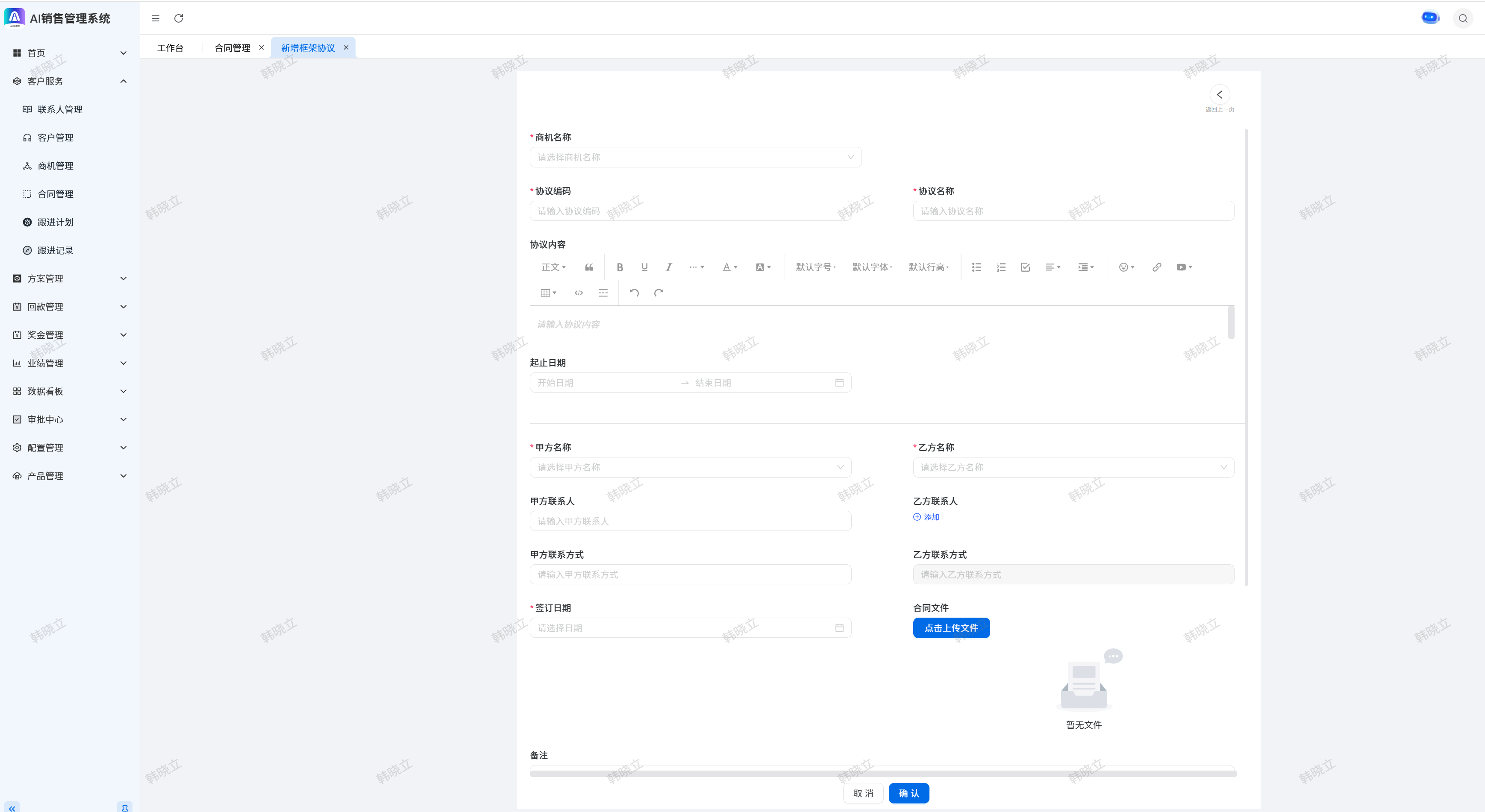Open the font color picker dropdown
The width and height of the screenshot is (1485, 812).
(729, 267)
